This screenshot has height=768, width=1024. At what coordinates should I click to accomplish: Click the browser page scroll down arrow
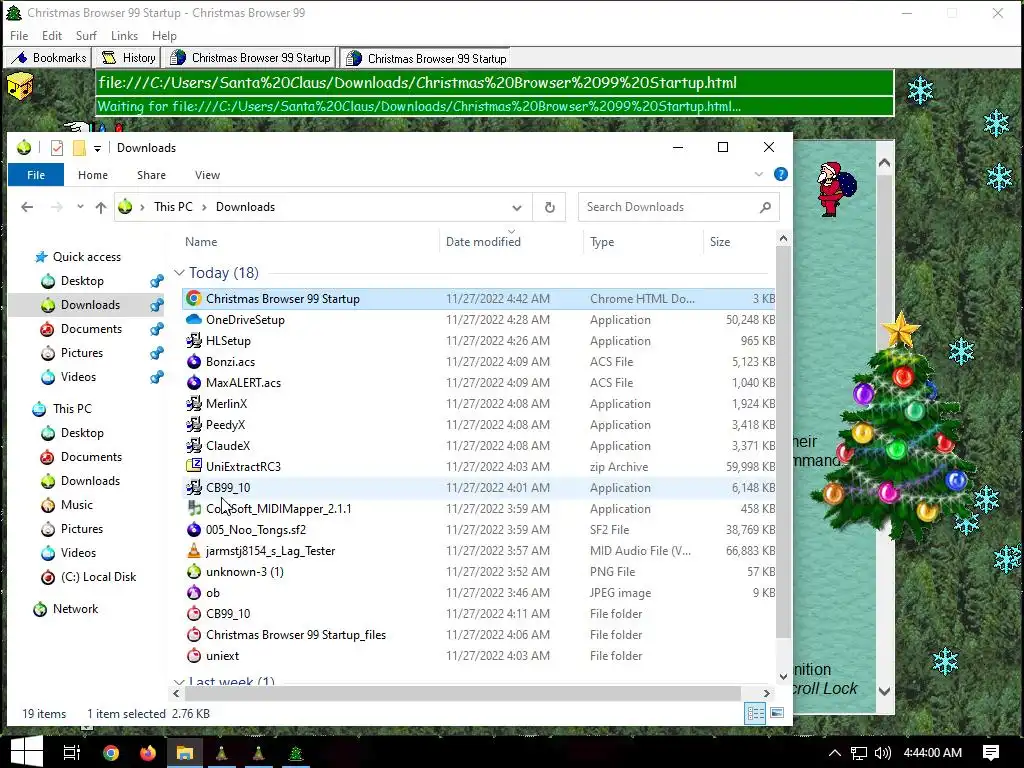tap(884, 691)
